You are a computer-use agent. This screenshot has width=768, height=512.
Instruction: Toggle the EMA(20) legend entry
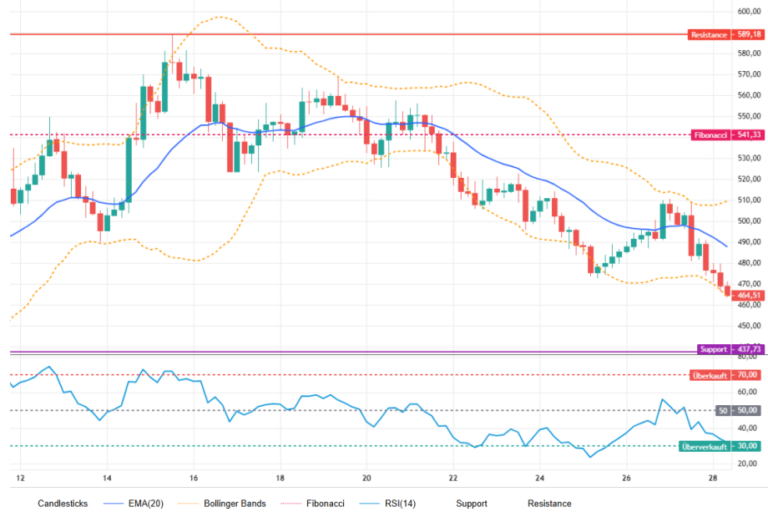click(x=134, y=503)
